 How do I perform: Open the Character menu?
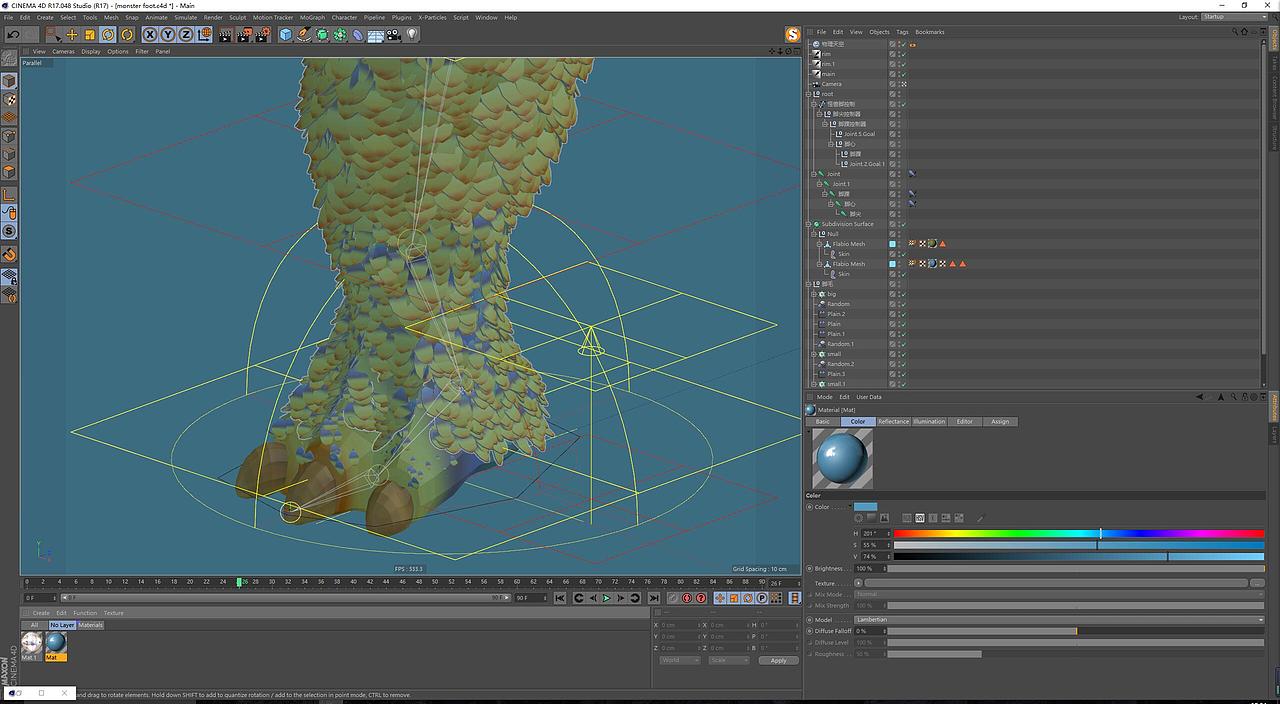[x=344, y=17]
